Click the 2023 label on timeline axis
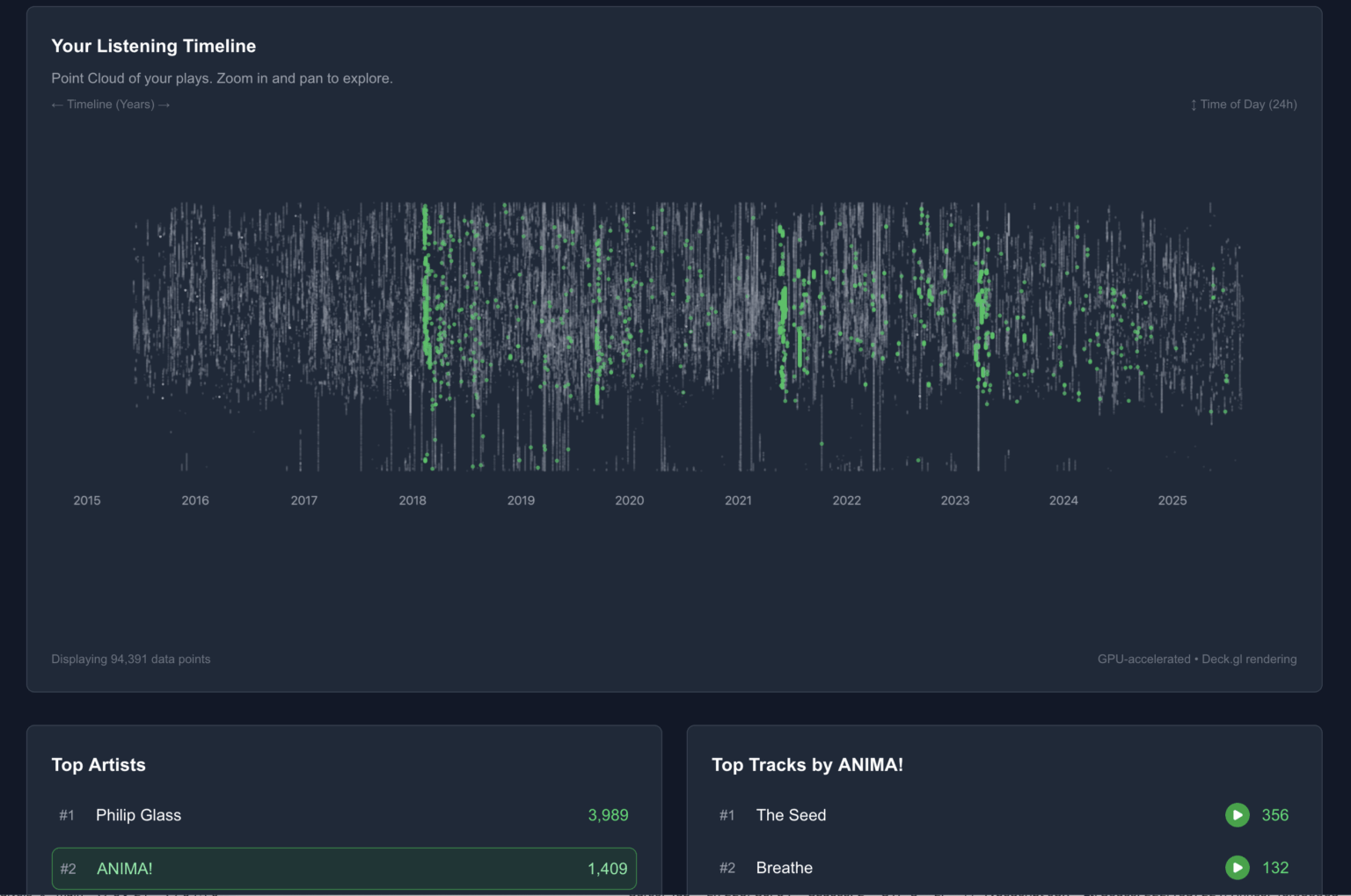 (955, 500)
